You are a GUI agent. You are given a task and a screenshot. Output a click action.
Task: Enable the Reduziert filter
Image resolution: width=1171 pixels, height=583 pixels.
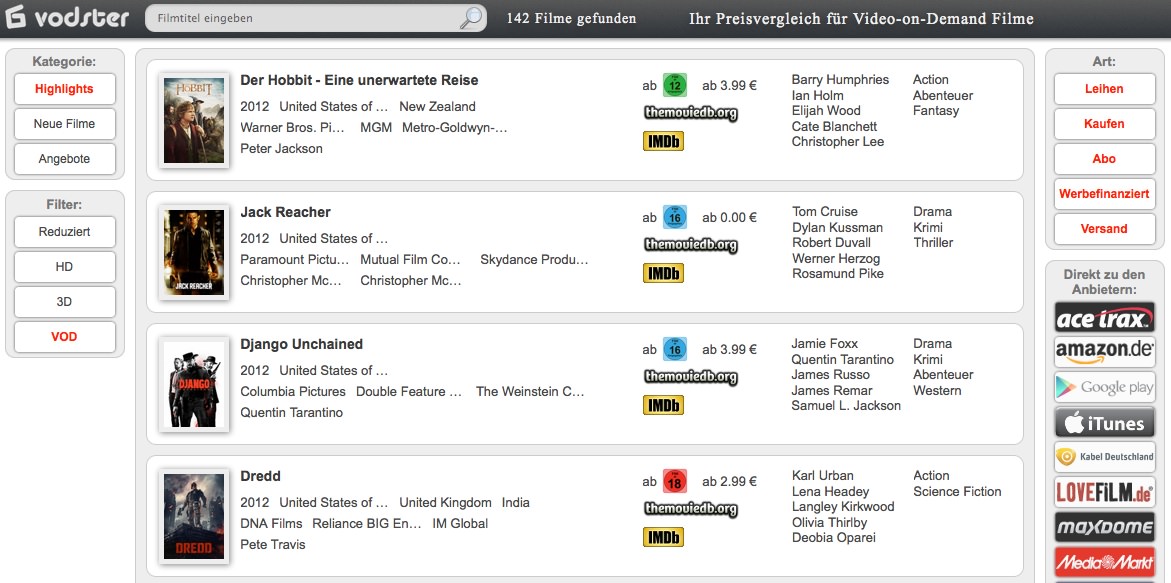coord(64,231)
